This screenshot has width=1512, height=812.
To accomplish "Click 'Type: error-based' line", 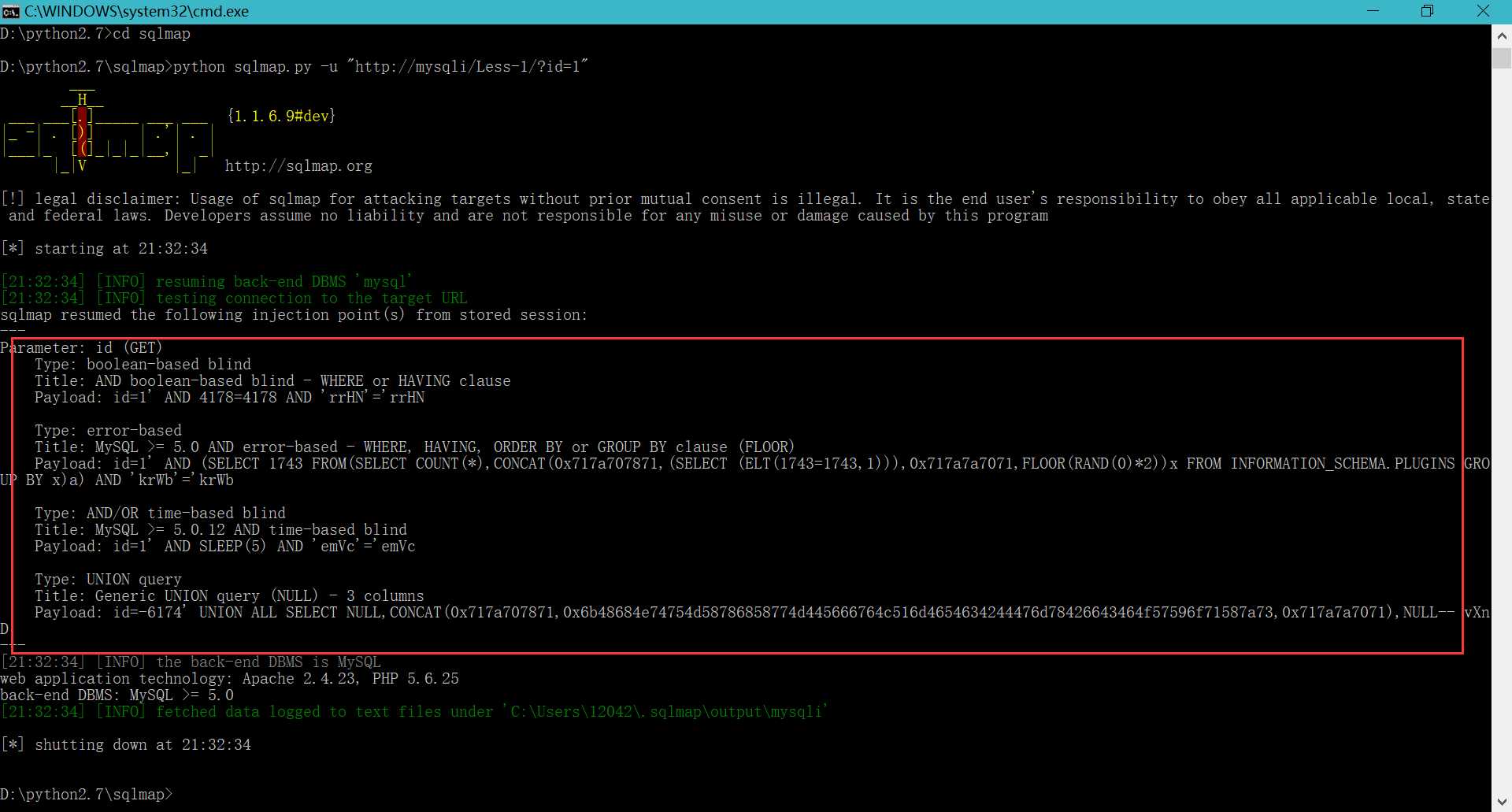I will [108, 431].
